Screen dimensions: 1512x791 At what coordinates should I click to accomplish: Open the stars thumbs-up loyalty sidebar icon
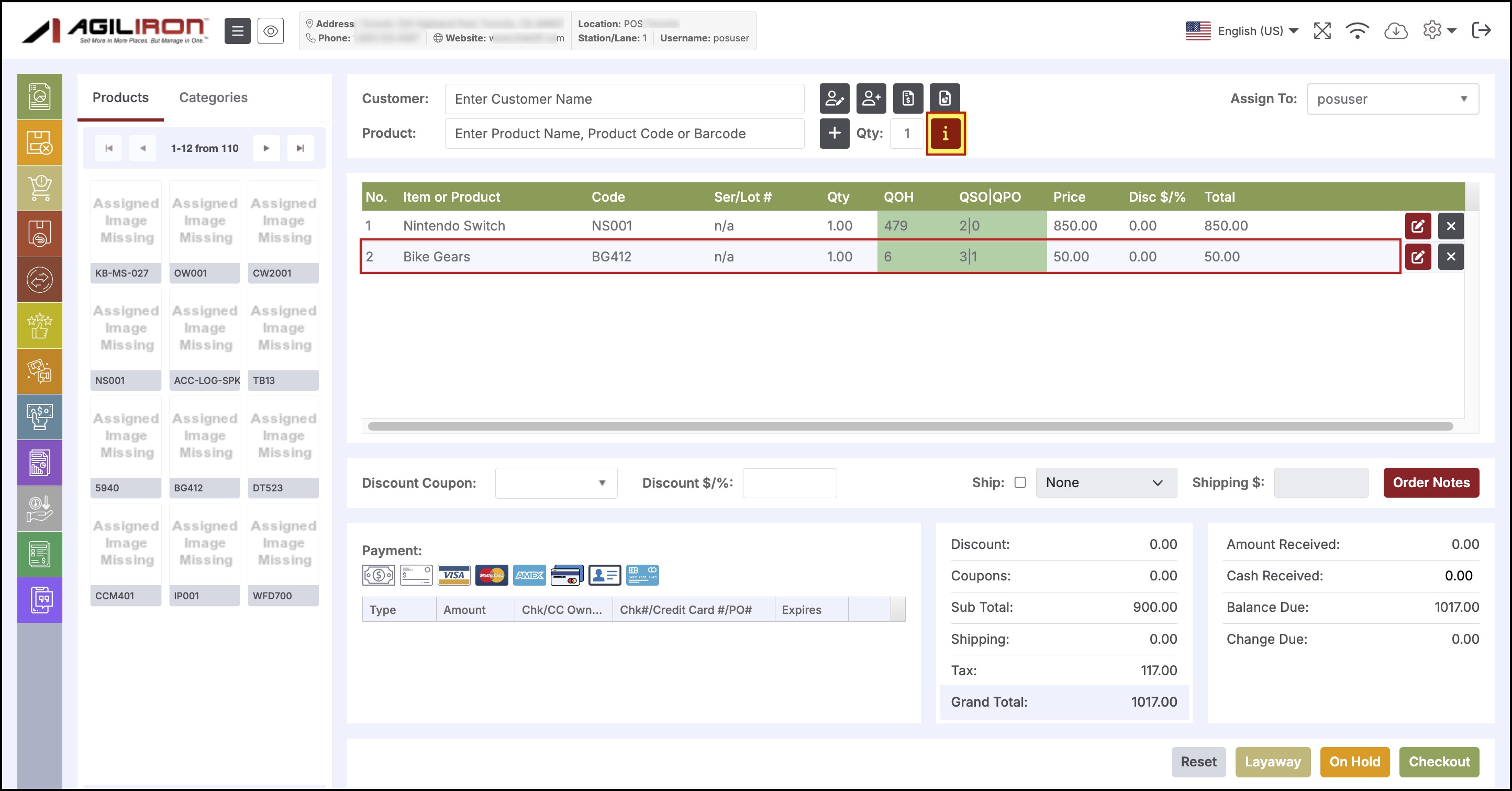(39, 325)
